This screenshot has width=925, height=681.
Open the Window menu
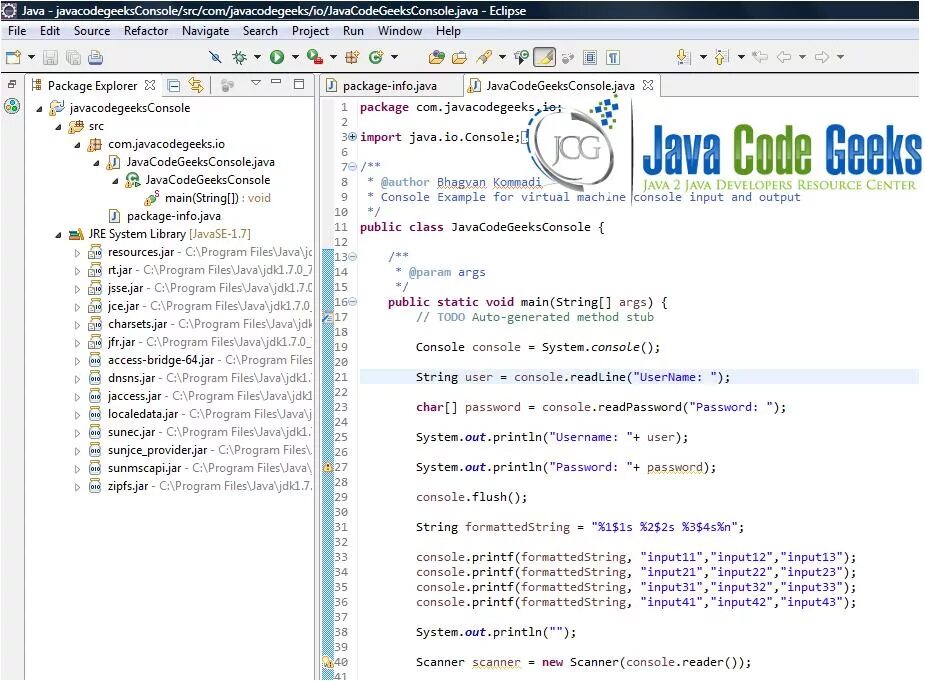(x=400, y=31)
